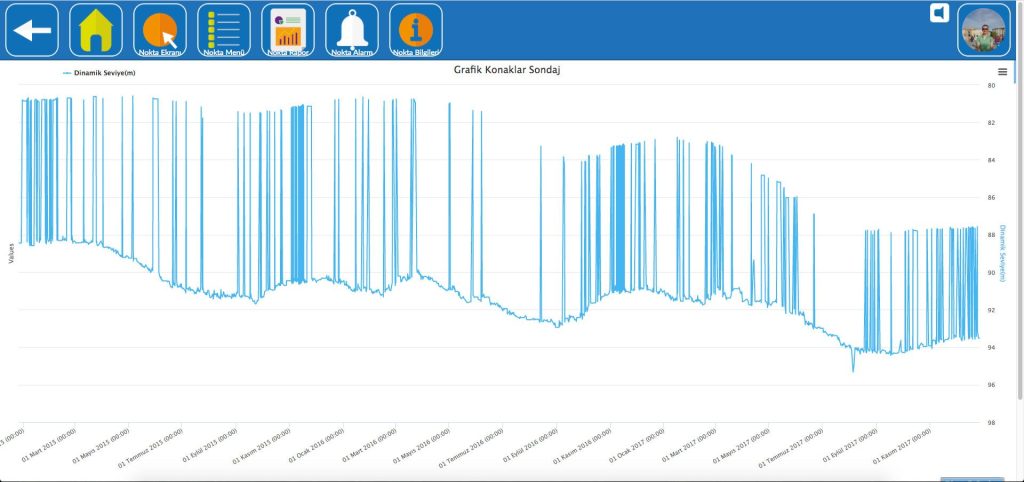
Task: Open the Nokta Bilgileri info icon
Action: coord(415,30)
